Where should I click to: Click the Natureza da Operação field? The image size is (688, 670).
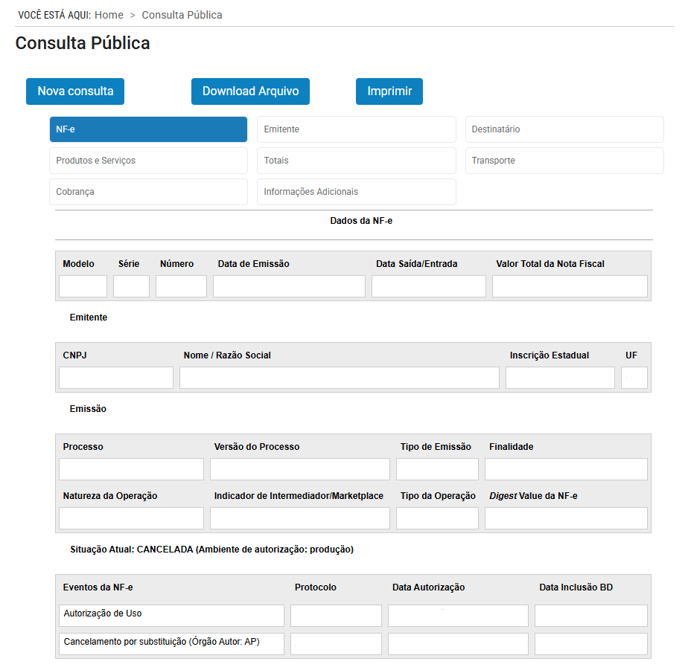click(131, 518)
